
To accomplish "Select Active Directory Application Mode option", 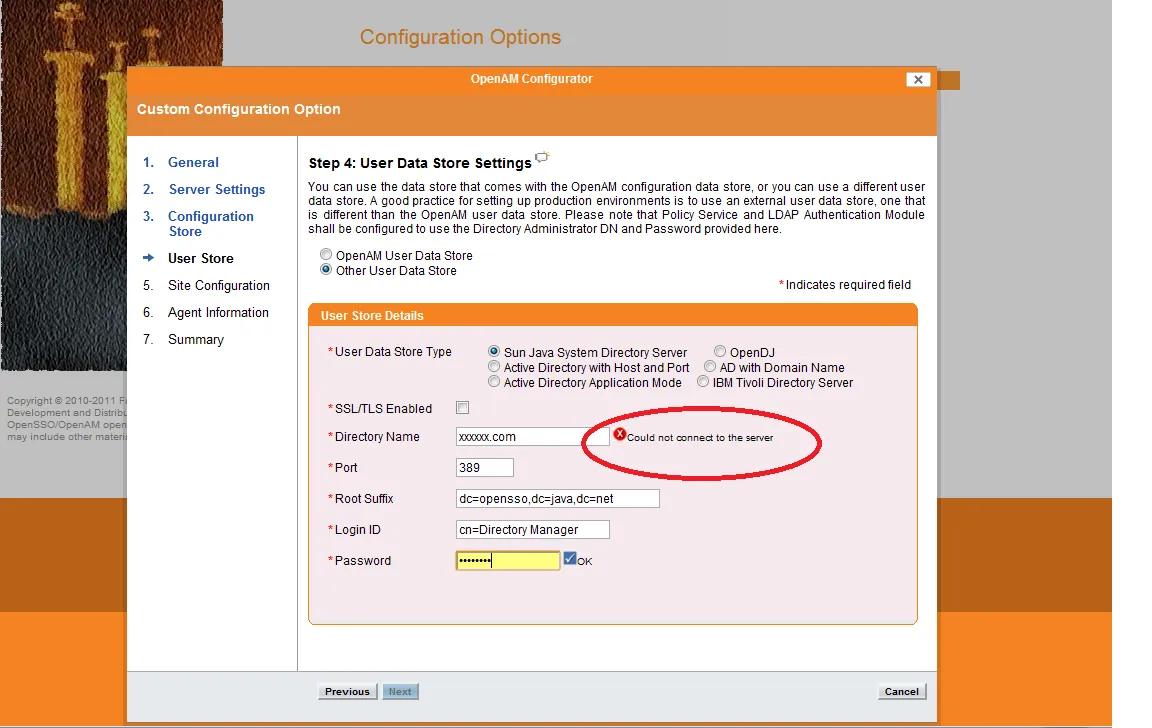I will [494, 382].
